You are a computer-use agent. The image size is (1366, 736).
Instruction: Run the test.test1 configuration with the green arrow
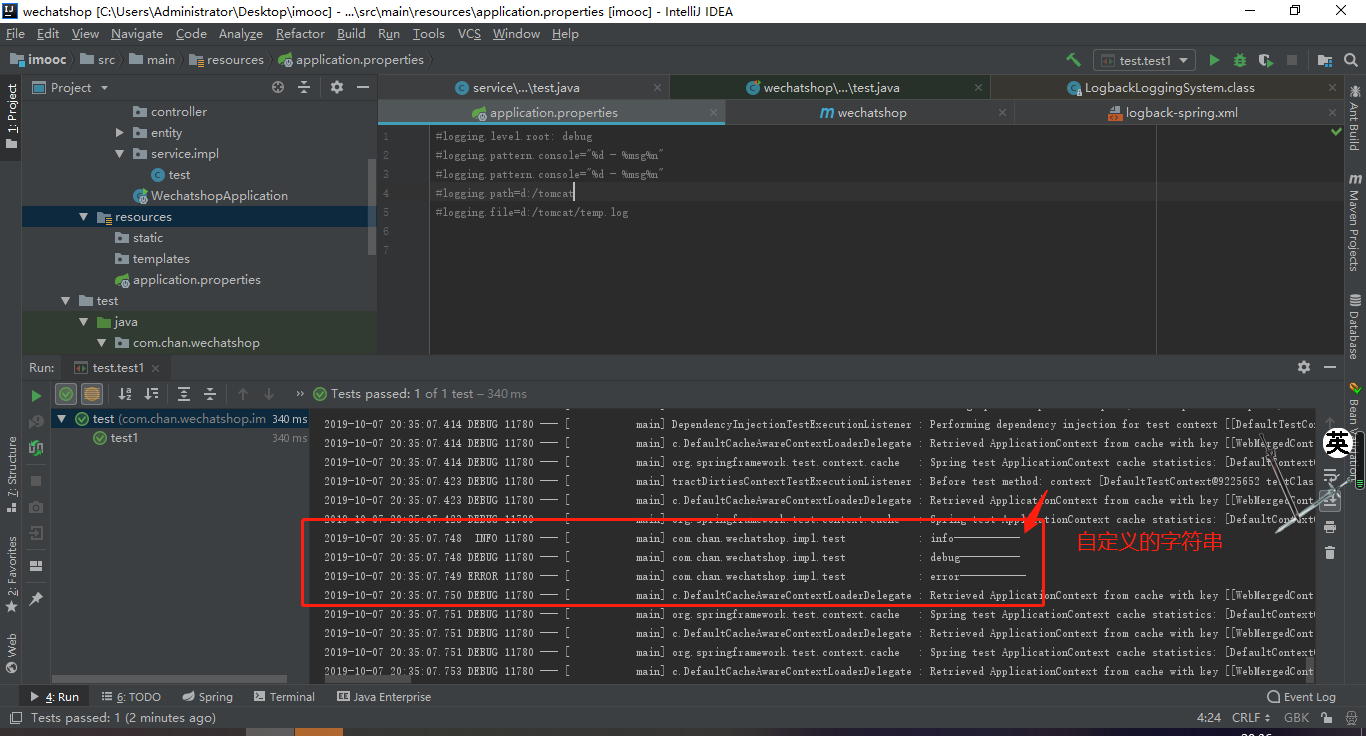1213,60
